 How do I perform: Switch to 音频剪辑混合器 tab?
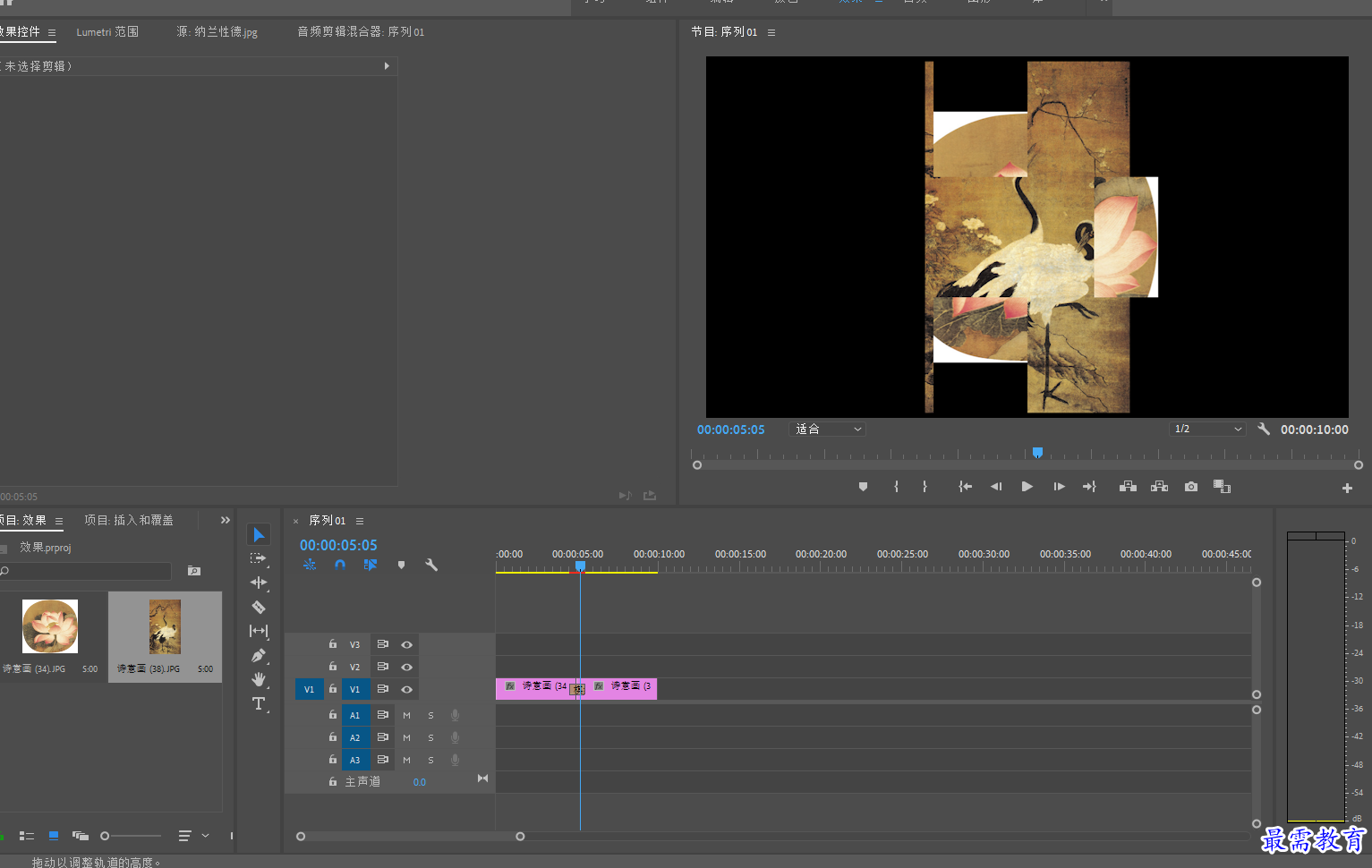click(361, 31)
